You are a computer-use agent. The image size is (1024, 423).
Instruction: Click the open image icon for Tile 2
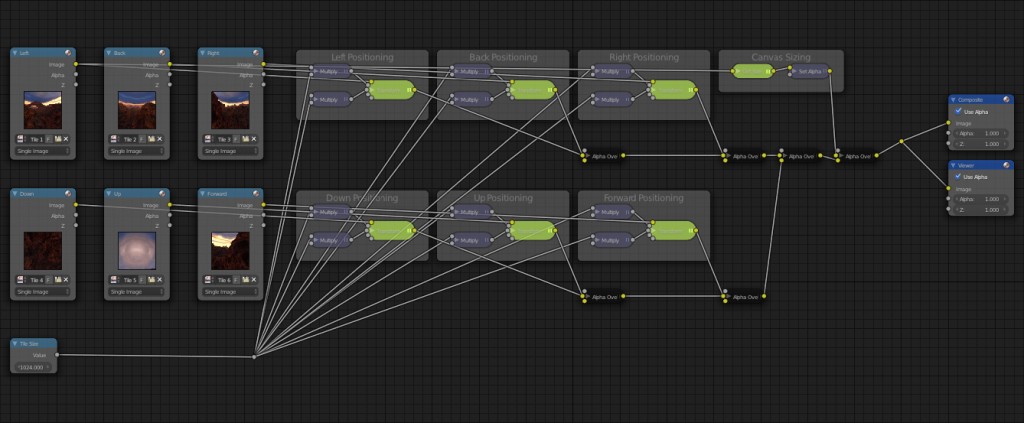coord(150,139)
